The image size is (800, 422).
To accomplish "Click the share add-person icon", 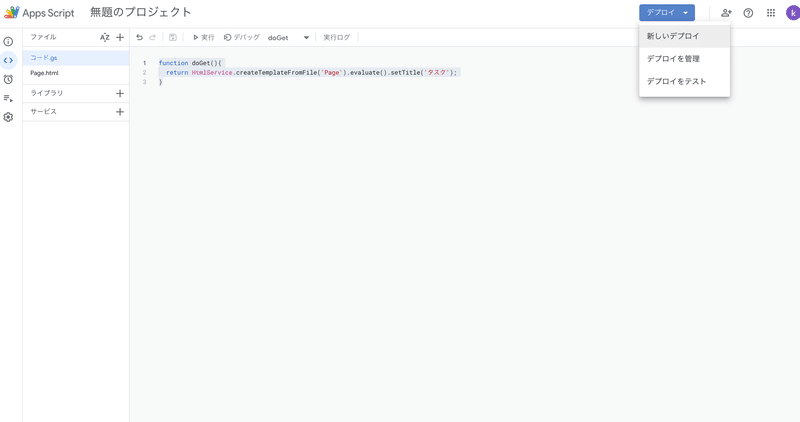I will pos(726,13).
